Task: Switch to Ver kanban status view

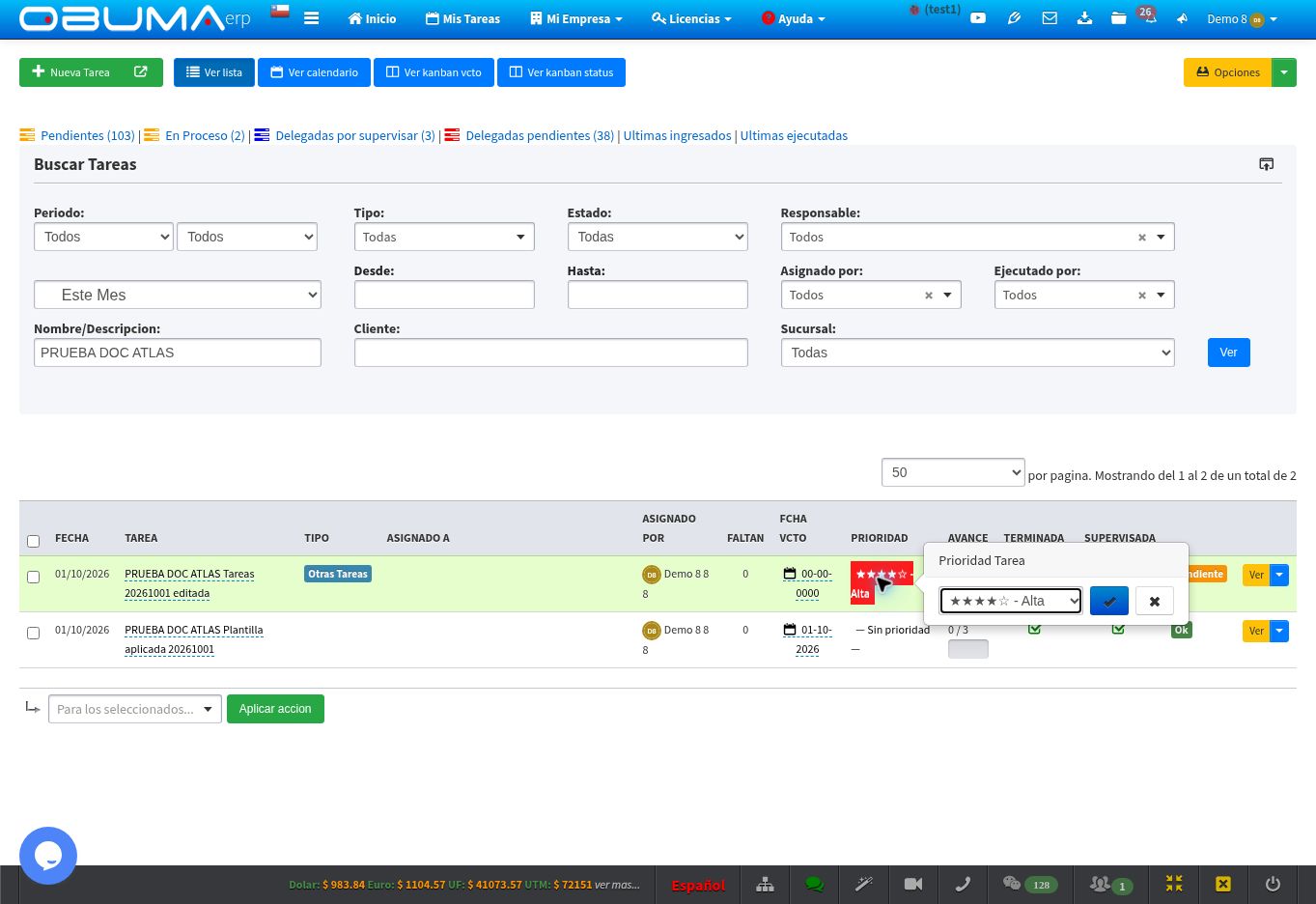Action: (561, 72)
